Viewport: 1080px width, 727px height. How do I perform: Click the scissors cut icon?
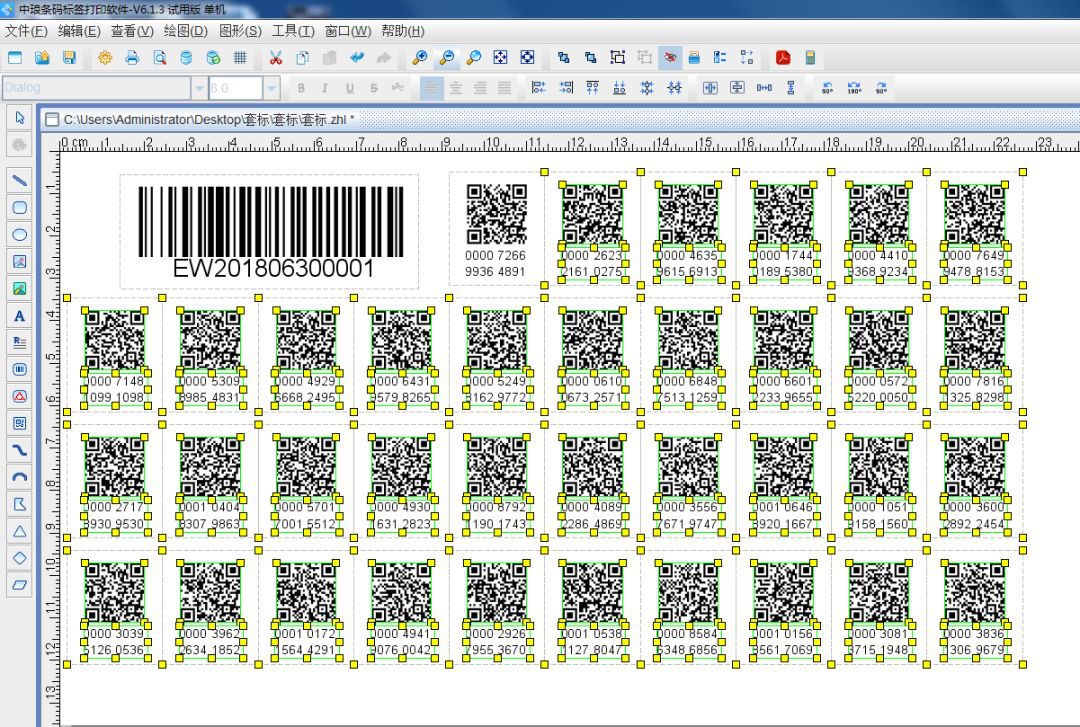pos(275,58)
